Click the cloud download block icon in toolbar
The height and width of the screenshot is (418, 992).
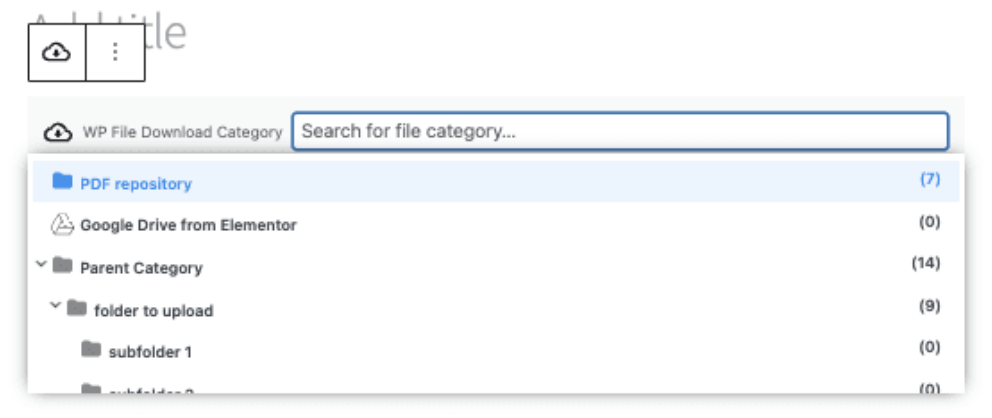(57, 52)
